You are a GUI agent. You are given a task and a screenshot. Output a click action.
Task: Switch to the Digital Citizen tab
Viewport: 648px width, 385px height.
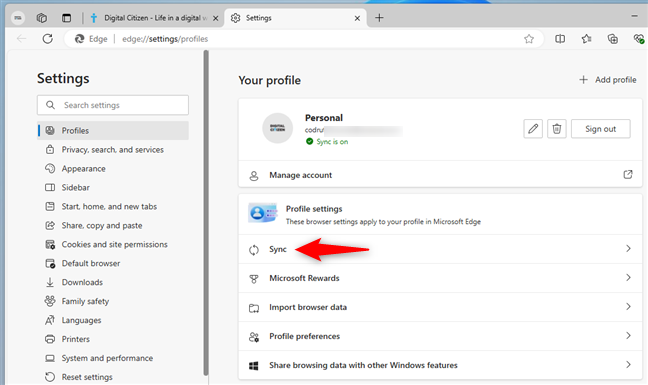pos(154,18)
